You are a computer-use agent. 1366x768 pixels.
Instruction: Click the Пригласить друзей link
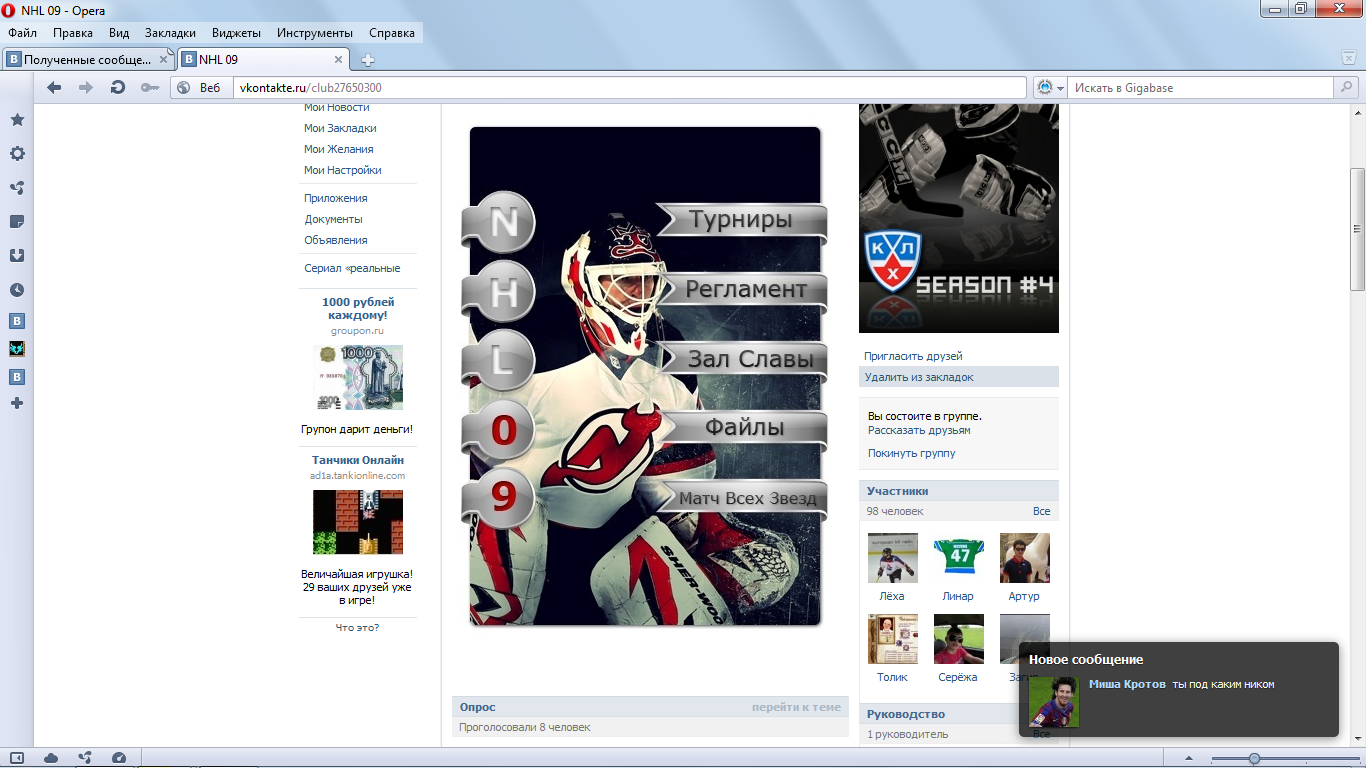pyautogui.click(x=913, y=356)
